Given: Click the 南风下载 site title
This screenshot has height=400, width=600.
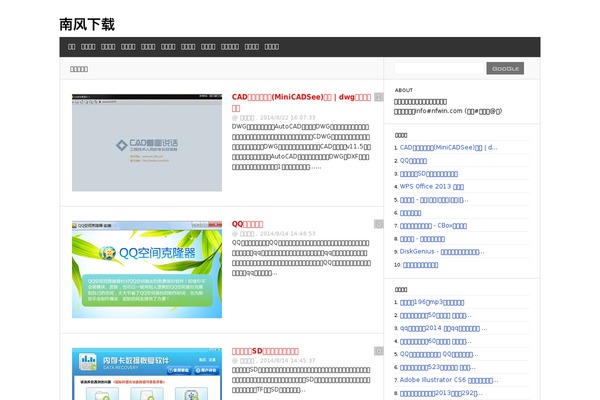Looking at the screenshot, I should coord(87,24).
